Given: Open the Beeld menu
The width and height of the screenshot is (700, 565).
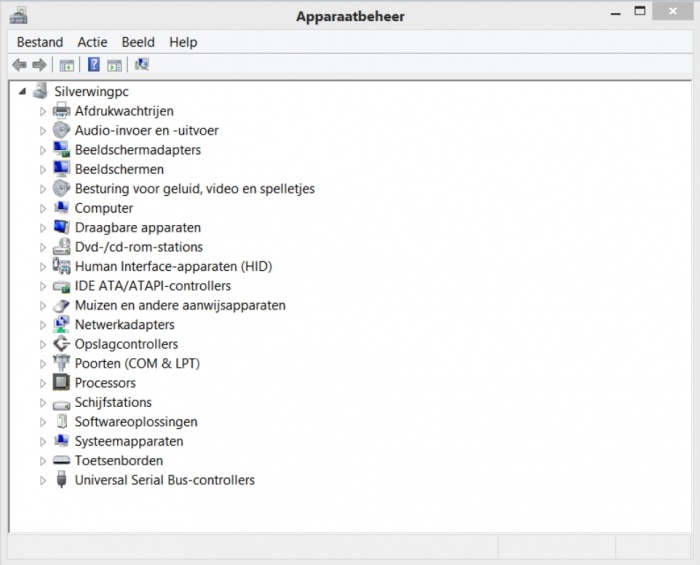Looking at the screenshot, I should click(138, 42).
